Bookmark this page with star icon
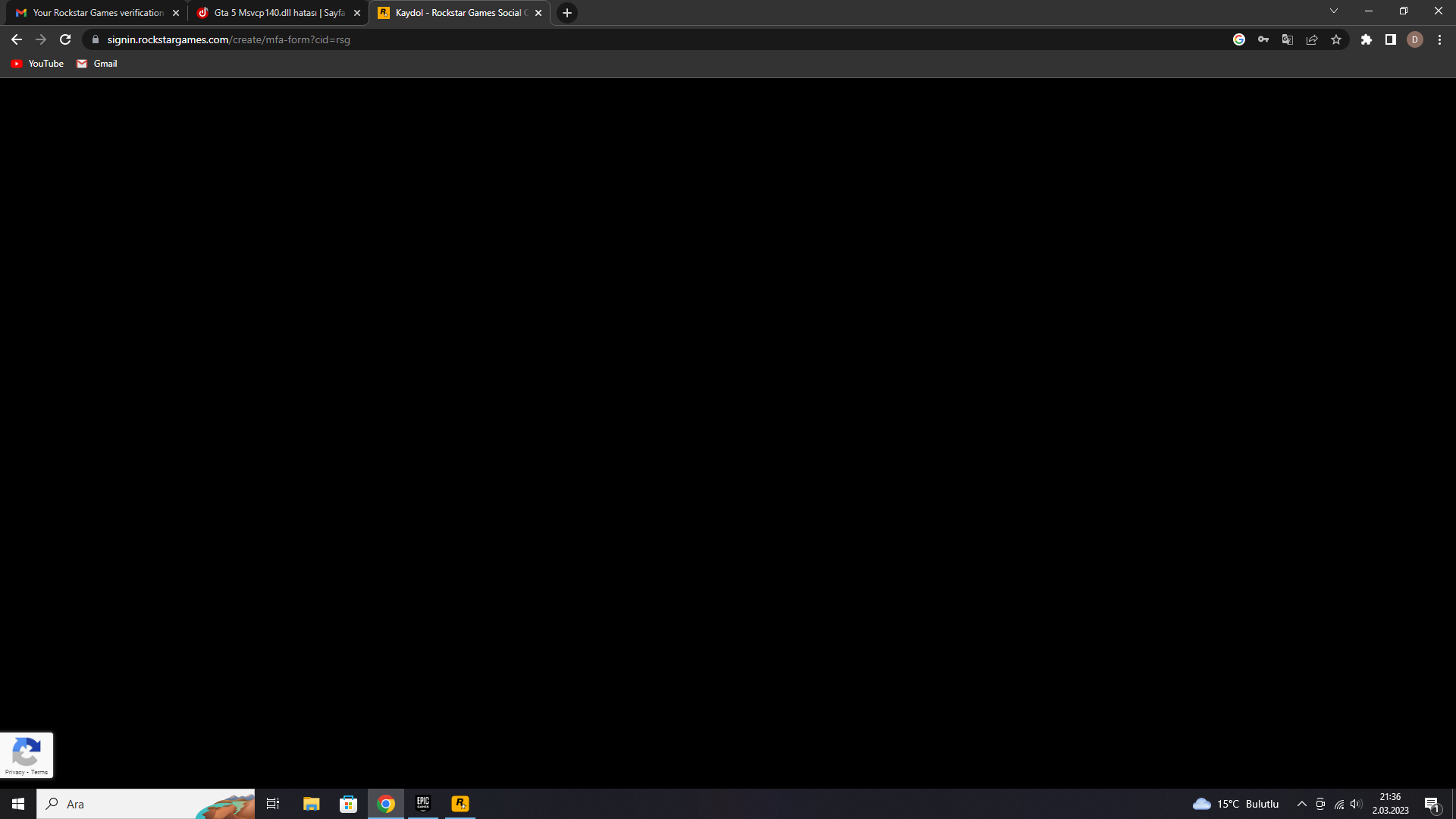 [1336, 39]
